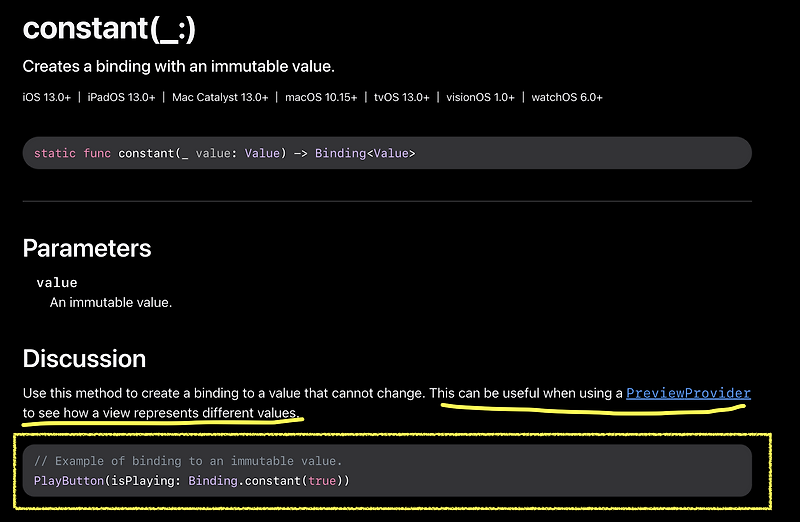The width and height of the screenshot is (800, 522).
Task: Click the code comment about immutable value
Action: pyautogui.click(x=188, y=461)
